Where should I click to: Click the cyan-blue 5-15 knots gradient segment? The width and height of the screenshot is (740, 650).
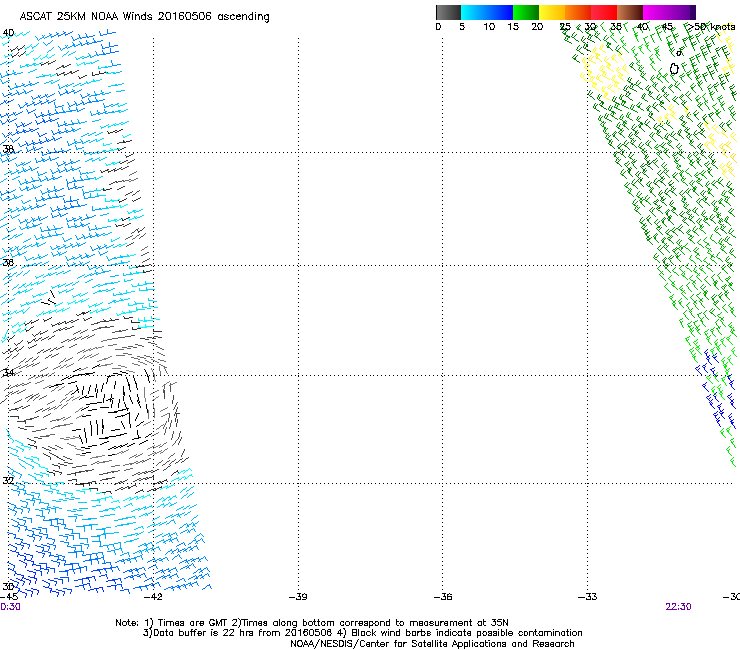pos(487,12)
